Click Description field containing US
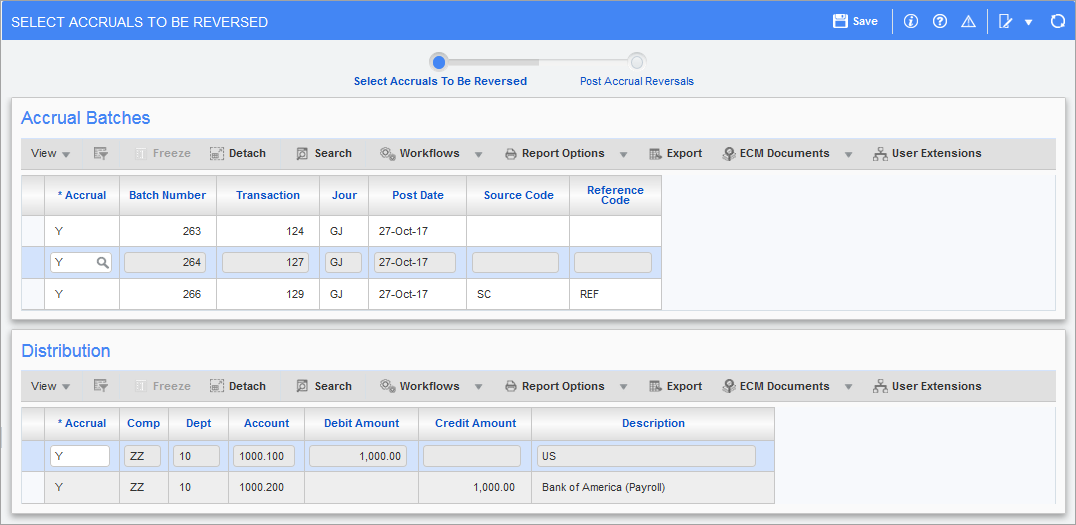 646,456
